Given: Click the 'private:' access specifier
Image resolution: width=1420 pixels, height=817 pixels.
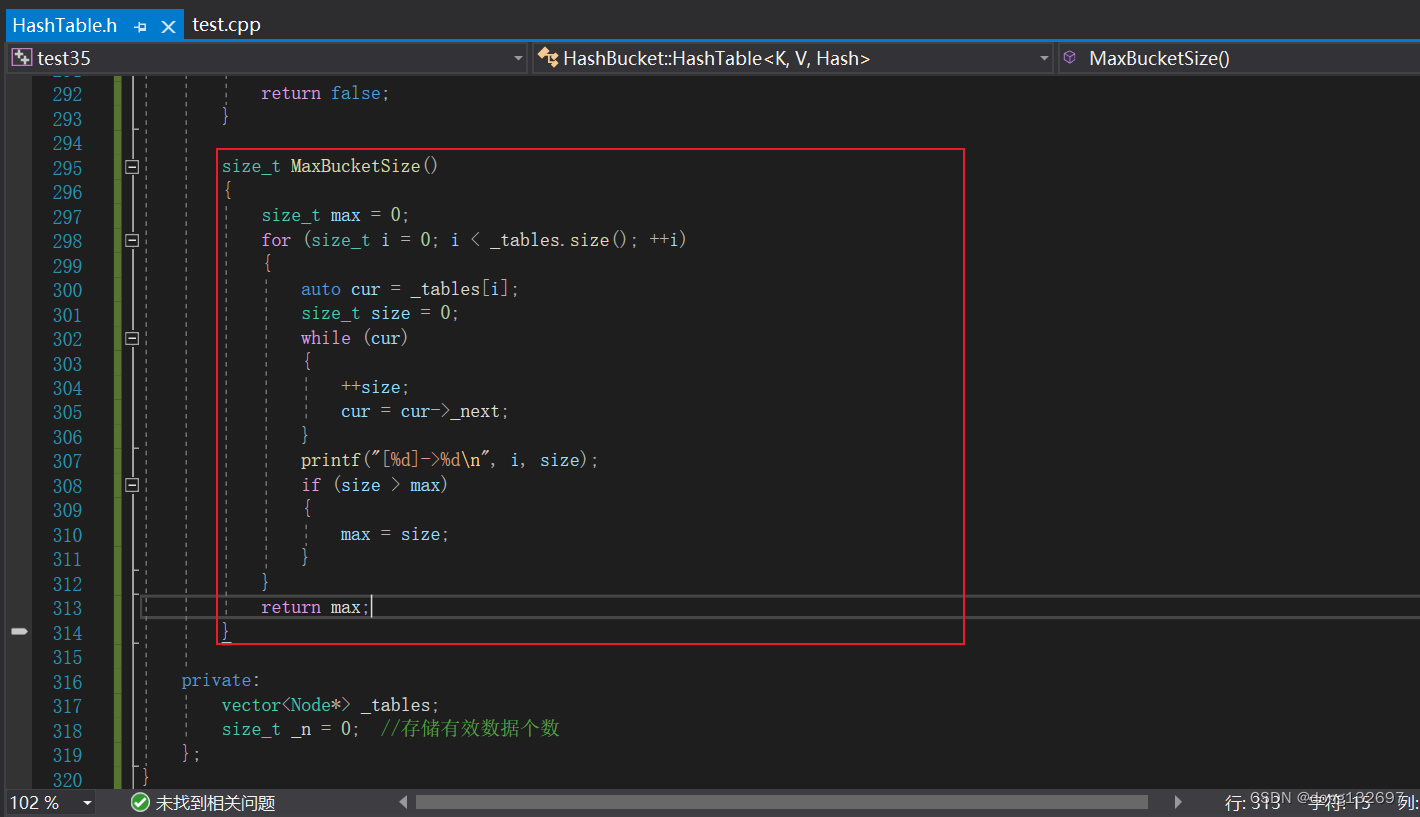Looking at the screenshot, I should point(220,680).
